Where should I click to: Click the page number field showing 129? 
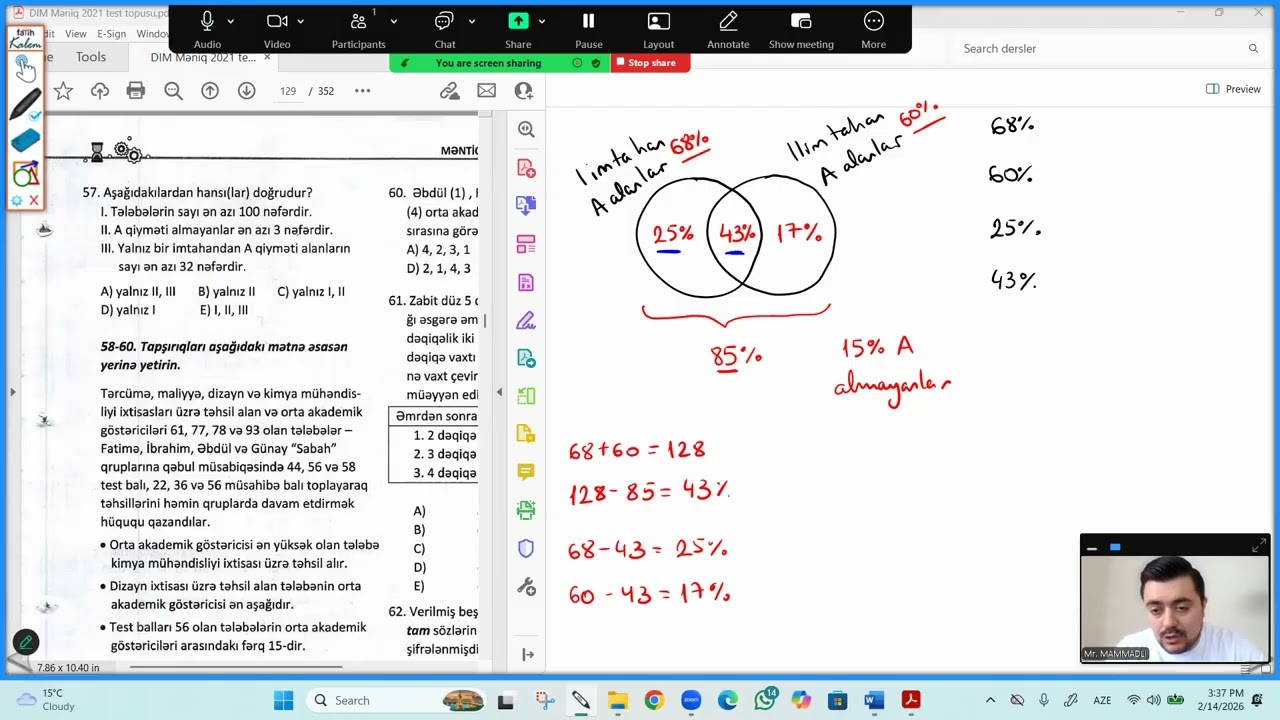(288, 91)
